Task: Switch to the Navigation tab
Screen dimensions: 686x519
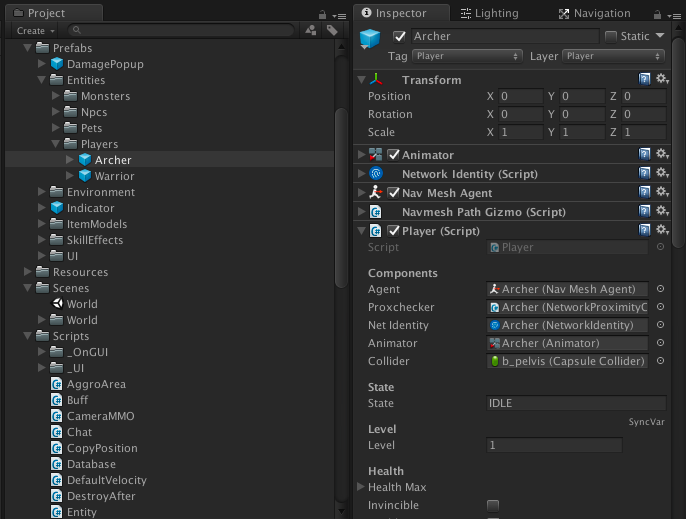Action: 595,14
